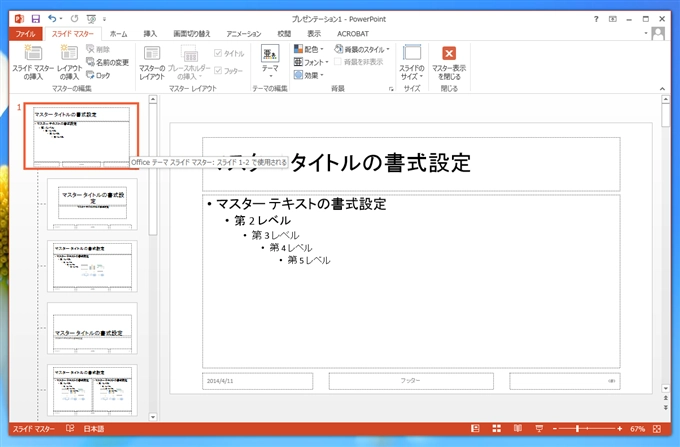The image size is (680, 447).
Task: Select the two content layout thumbnail
Action: (x=92, y=390)
